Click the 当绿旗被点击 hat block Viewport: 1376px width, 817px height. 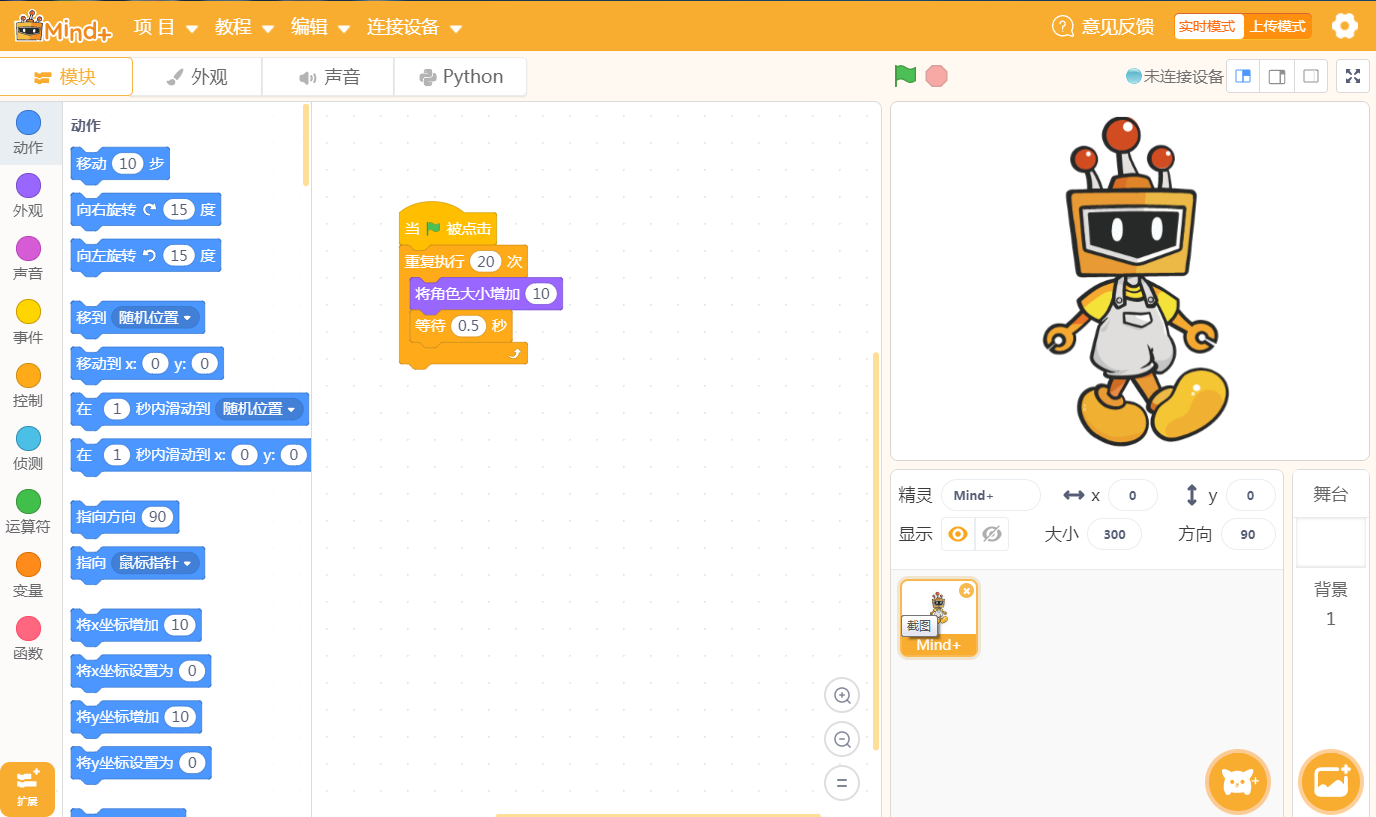point(448,226)
